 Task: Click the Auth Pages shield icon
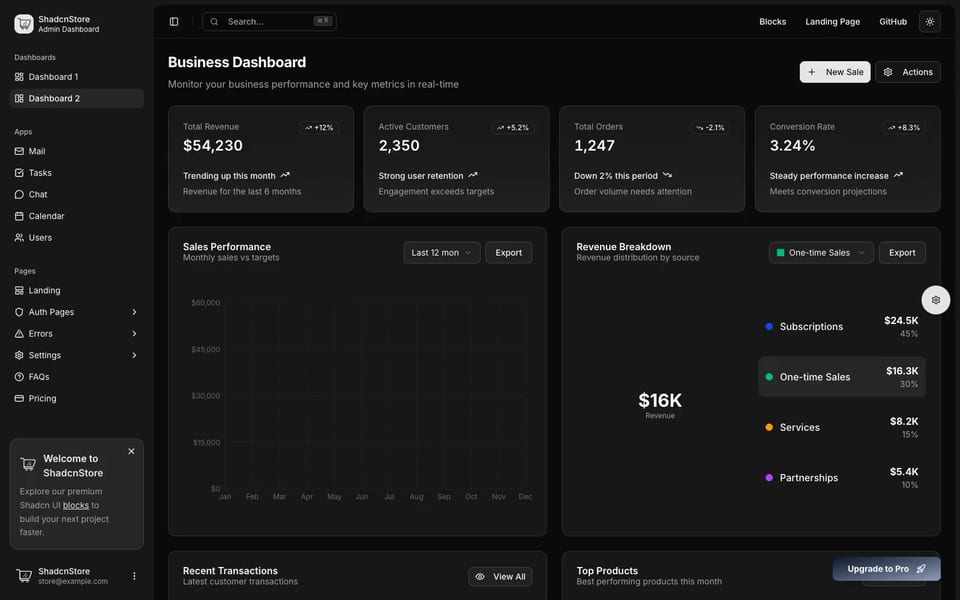pyautogui.click(x=19, y=312)
